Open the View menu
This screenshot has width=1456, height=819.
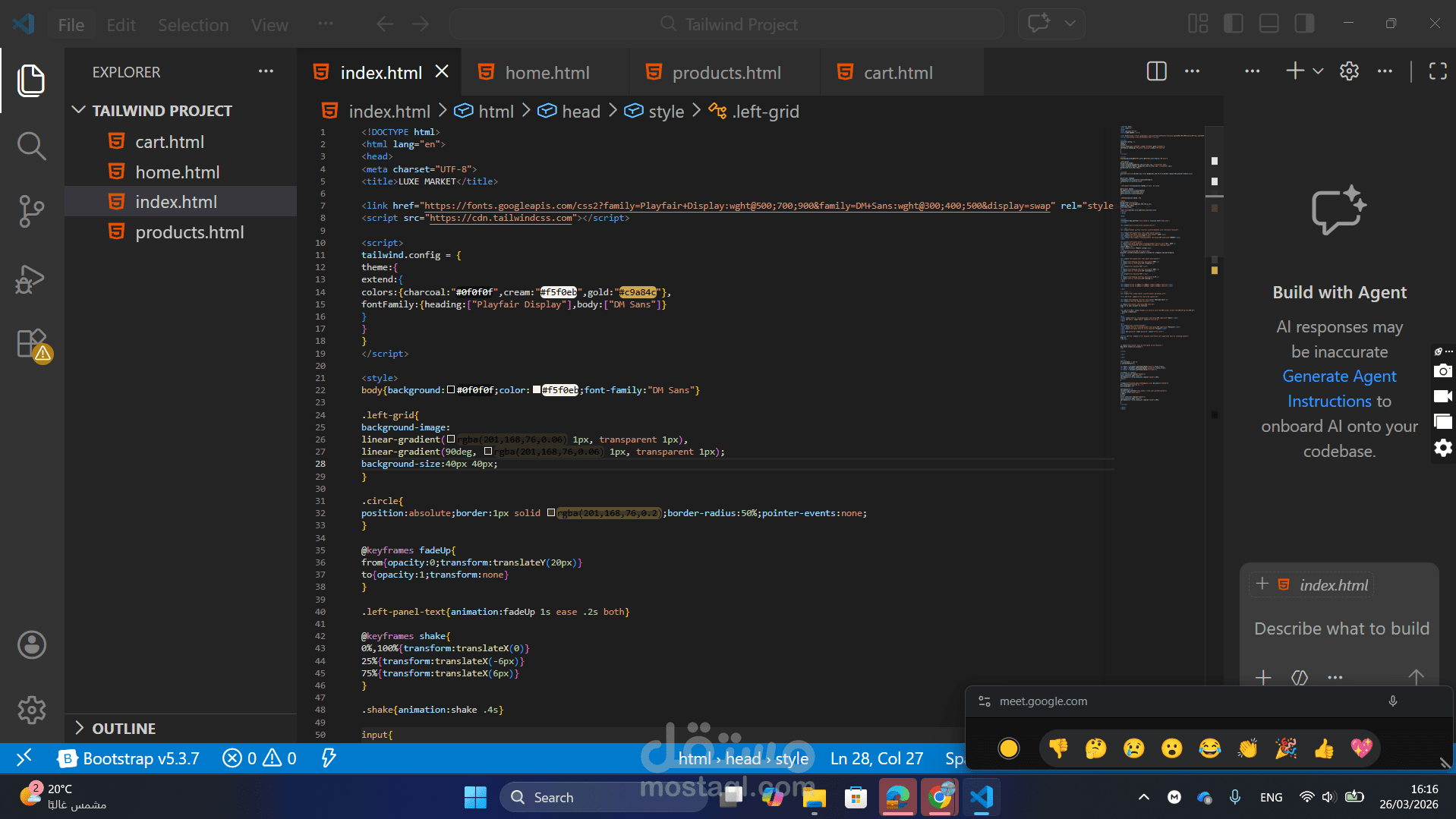pyautogui.click(x=269, y=25)
